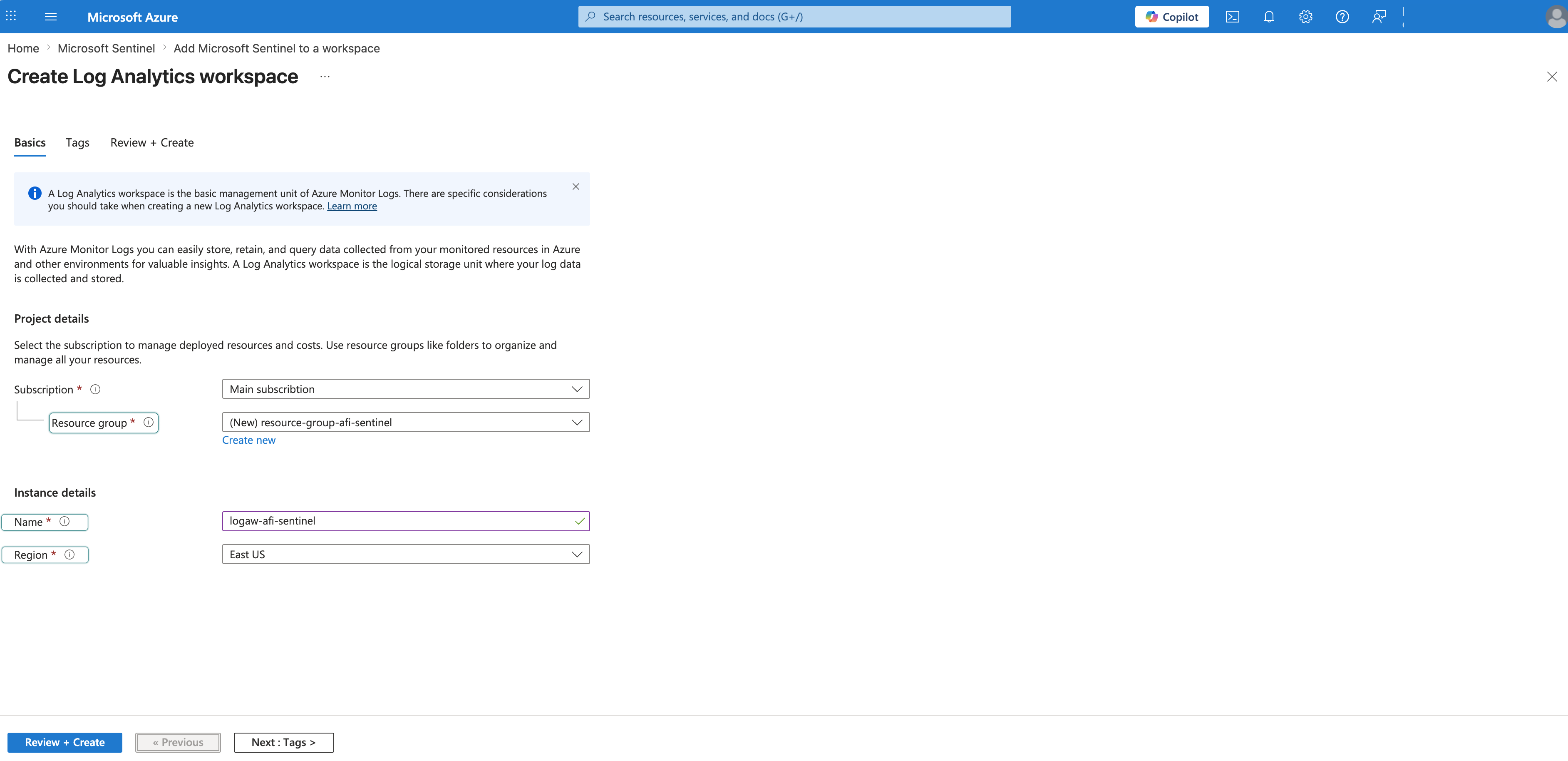
Task: Click the Project details heading
Action: point(52,318)
